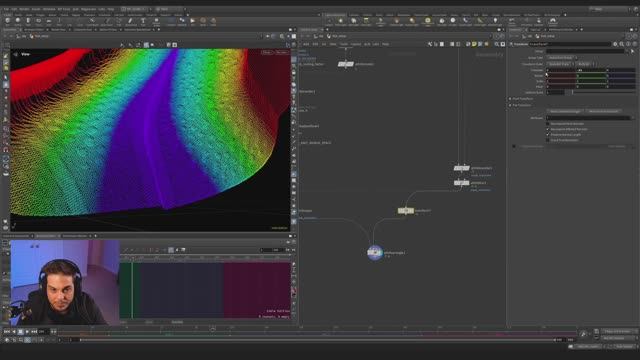Click the play button on the playbar
Image resolution: width=640 pixels, height=360 pixels.
(27, 332)
